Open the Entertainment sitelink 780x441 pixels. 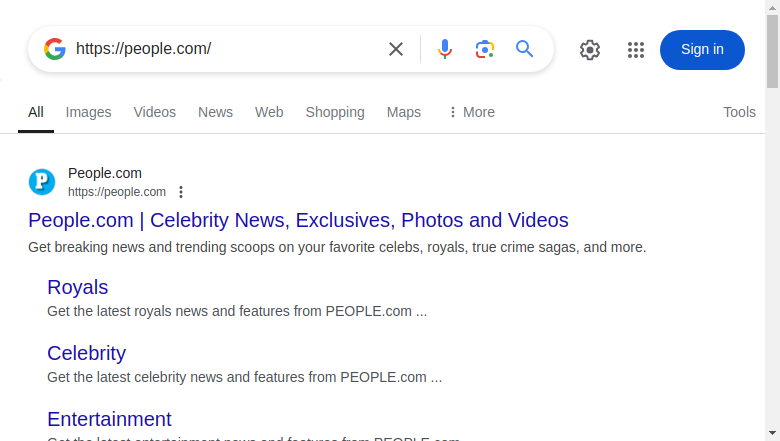109,419
